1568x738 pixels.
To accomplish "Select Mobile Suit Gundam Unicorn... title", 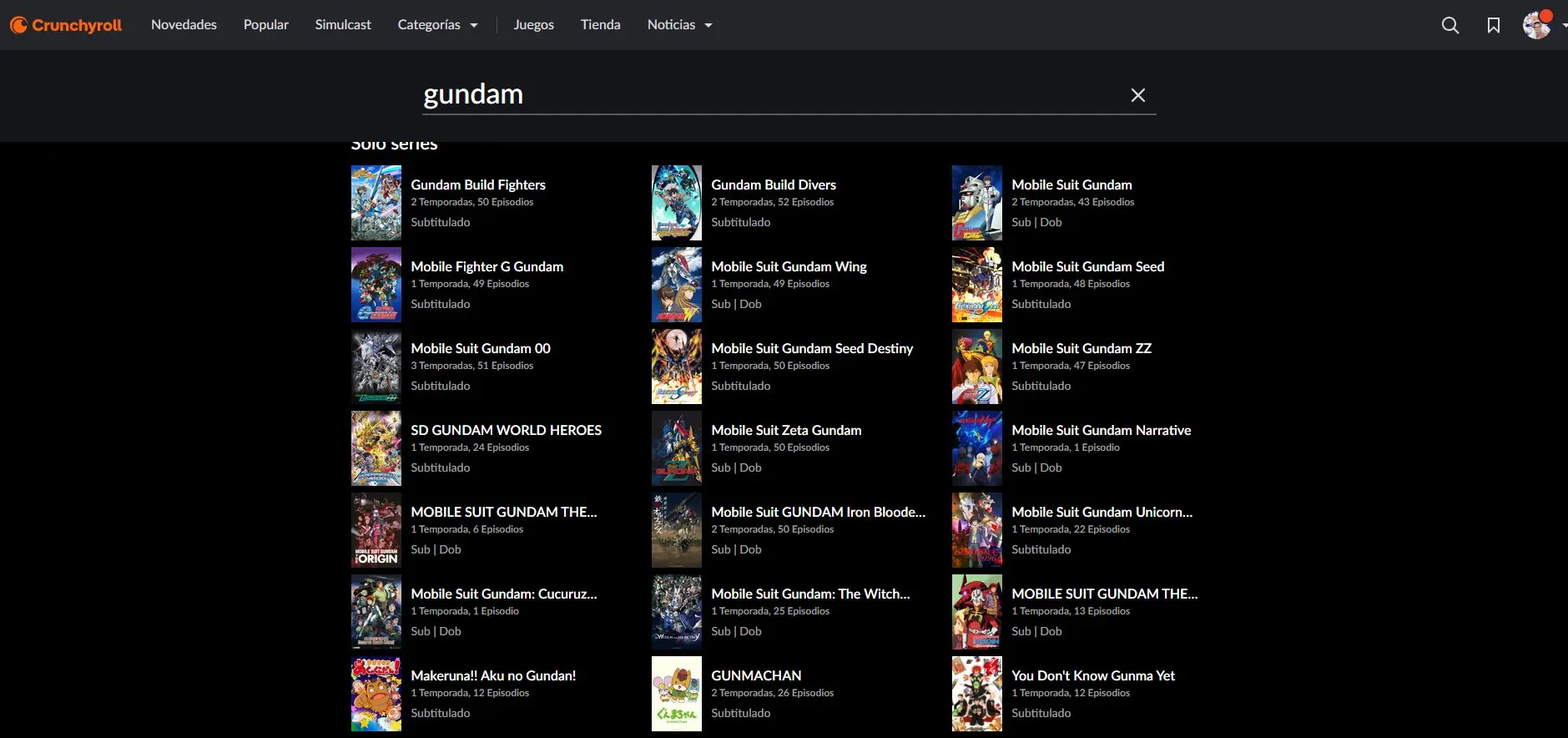I will click(1102, 512).
